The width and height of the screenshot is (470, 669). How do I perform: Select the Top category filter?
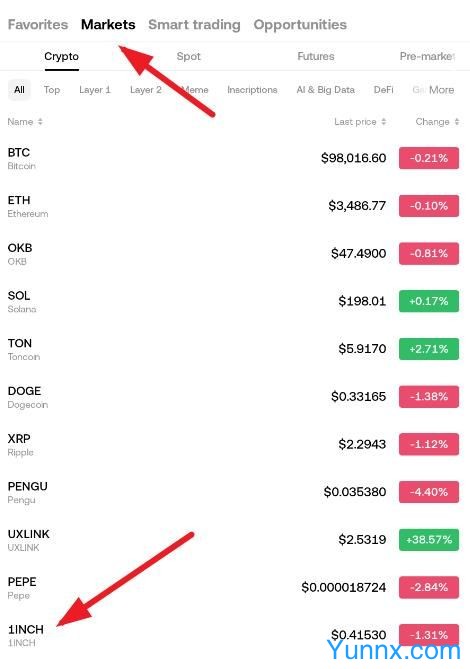coord(52,90)
